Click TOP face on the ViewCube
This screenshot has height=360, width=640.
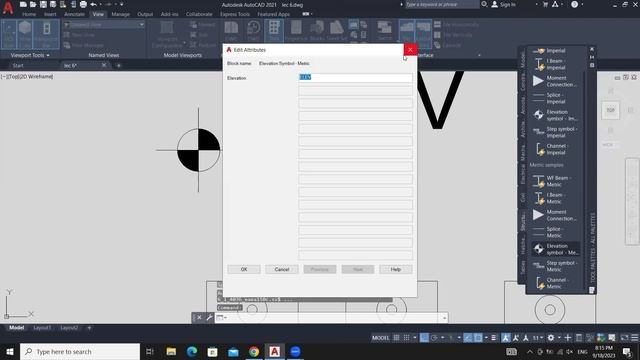pyautogui.click(x=611, y=110)
